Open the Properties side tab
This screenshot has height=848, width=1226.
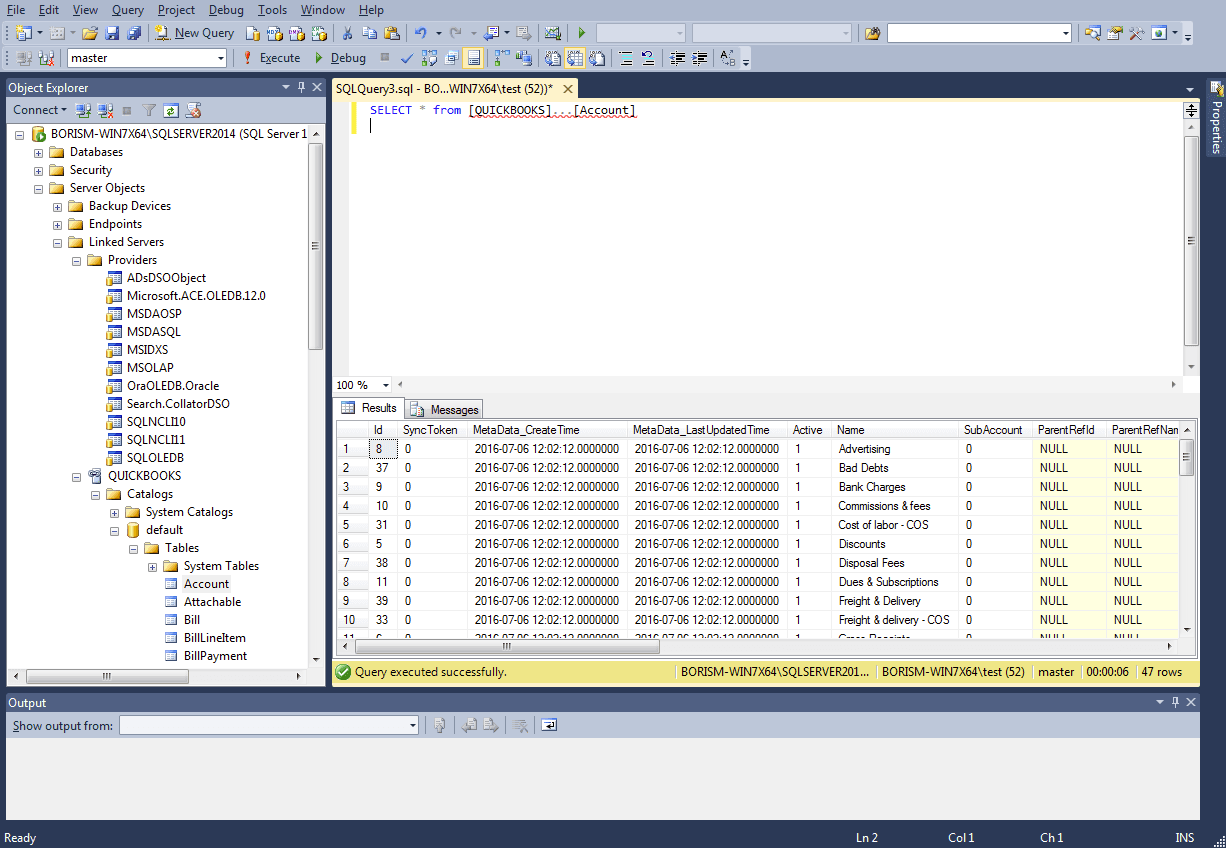(x=1216, y=118)
